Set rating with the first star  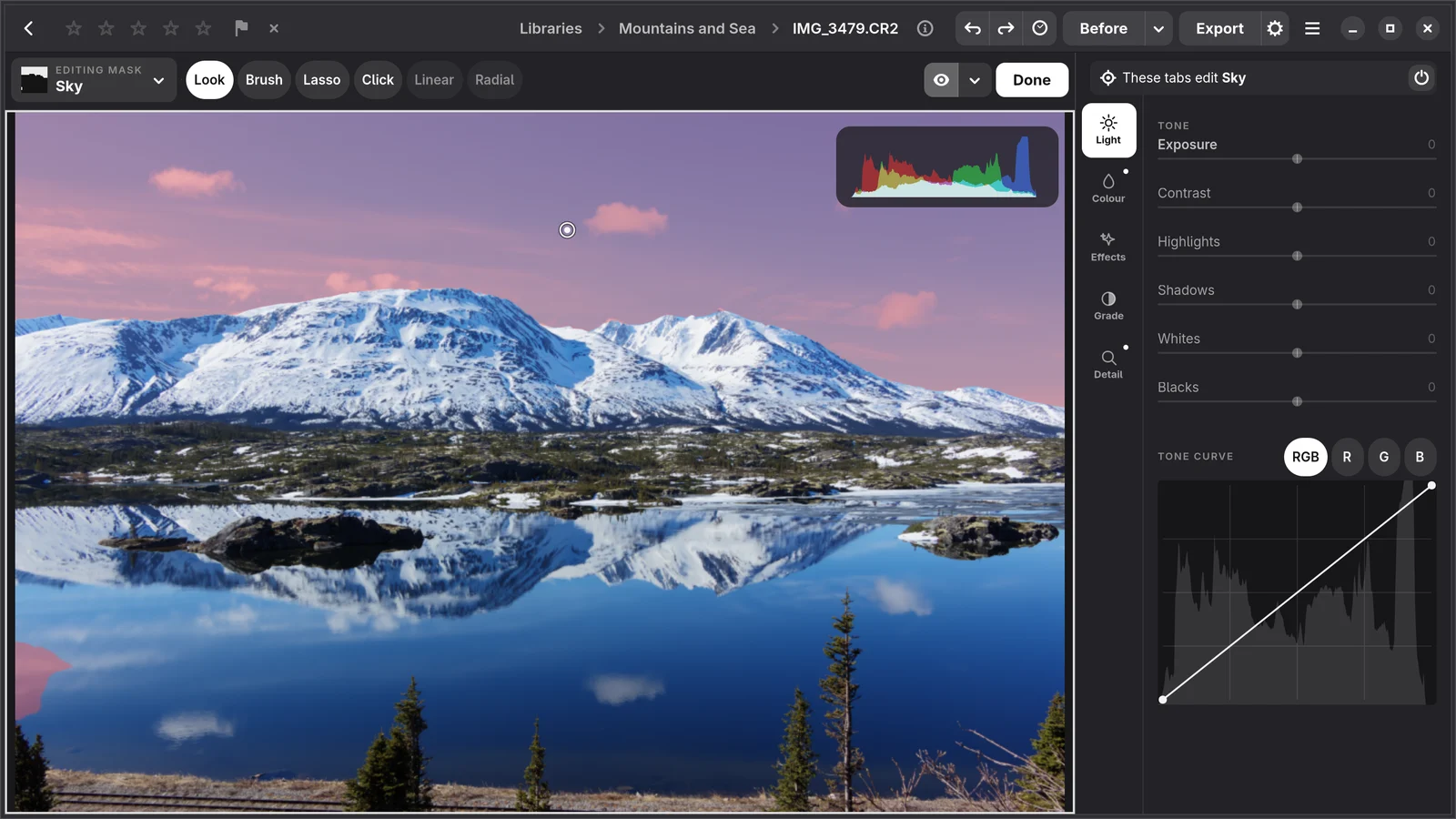click(x=74, y=28)
